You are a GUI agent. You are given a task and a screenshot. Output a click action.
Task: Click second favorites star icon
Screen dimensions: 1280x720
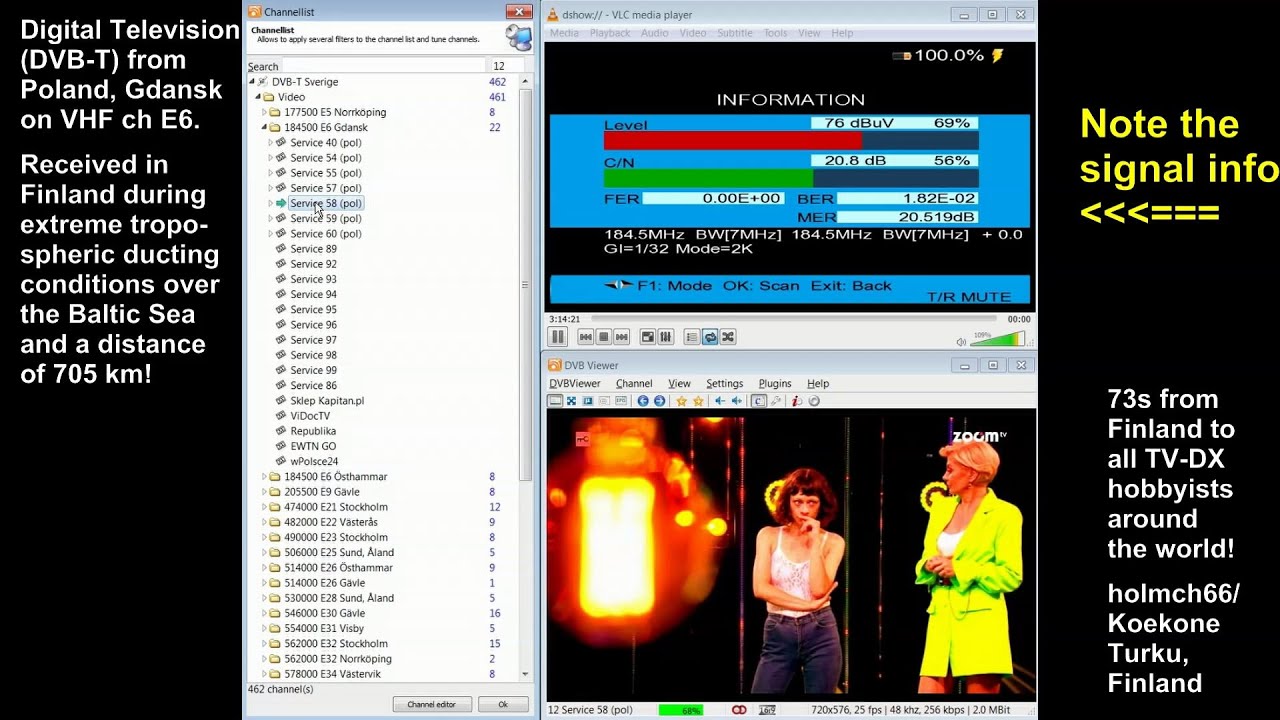tap(698, 401)
